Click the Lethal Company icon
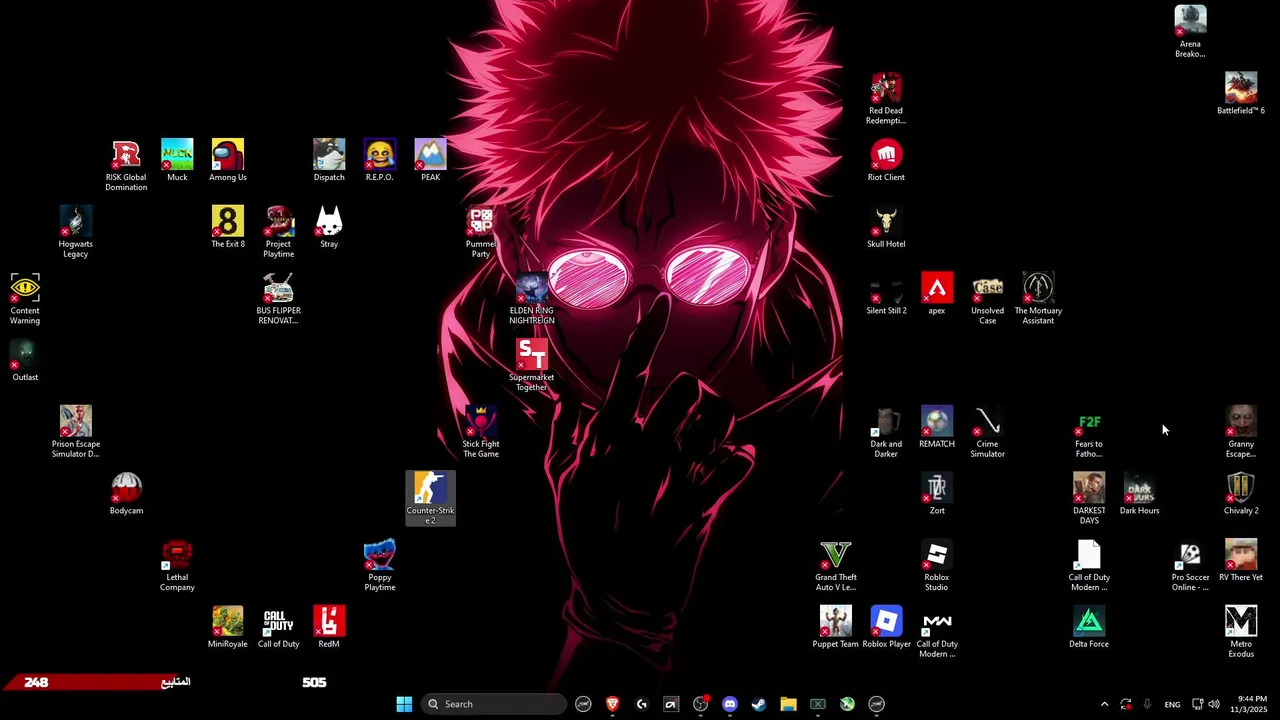The image size is (1280, 720). (177, 565)
